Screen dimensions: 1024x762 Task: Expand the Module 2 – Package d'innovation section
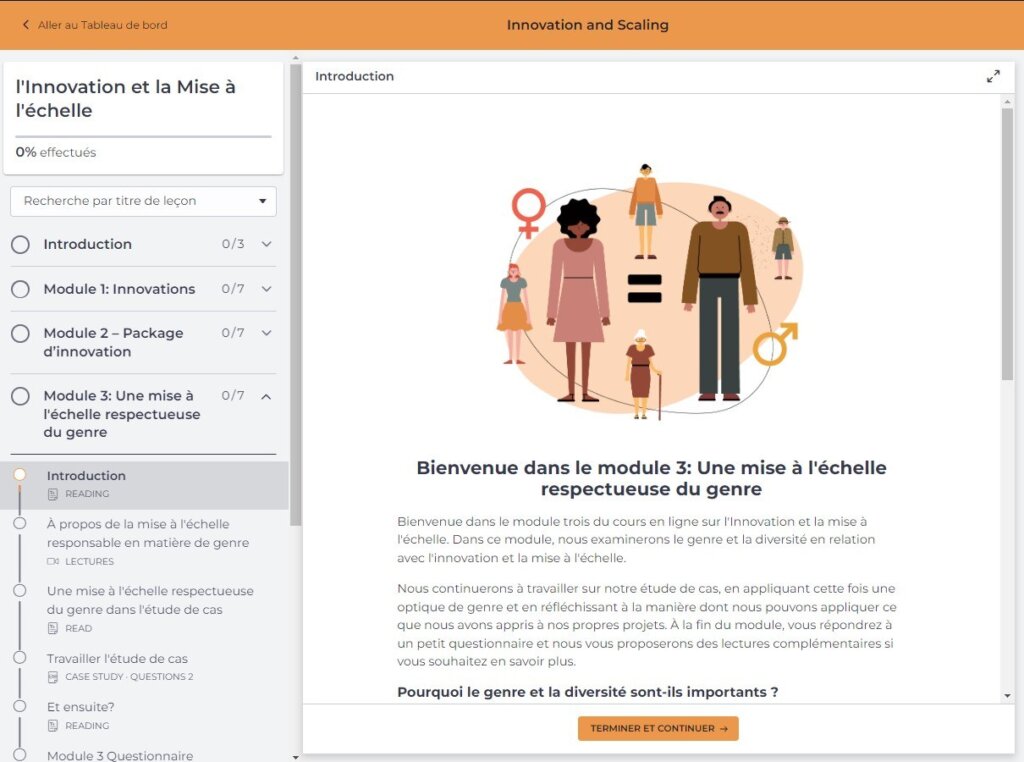(x=266, y=332)
